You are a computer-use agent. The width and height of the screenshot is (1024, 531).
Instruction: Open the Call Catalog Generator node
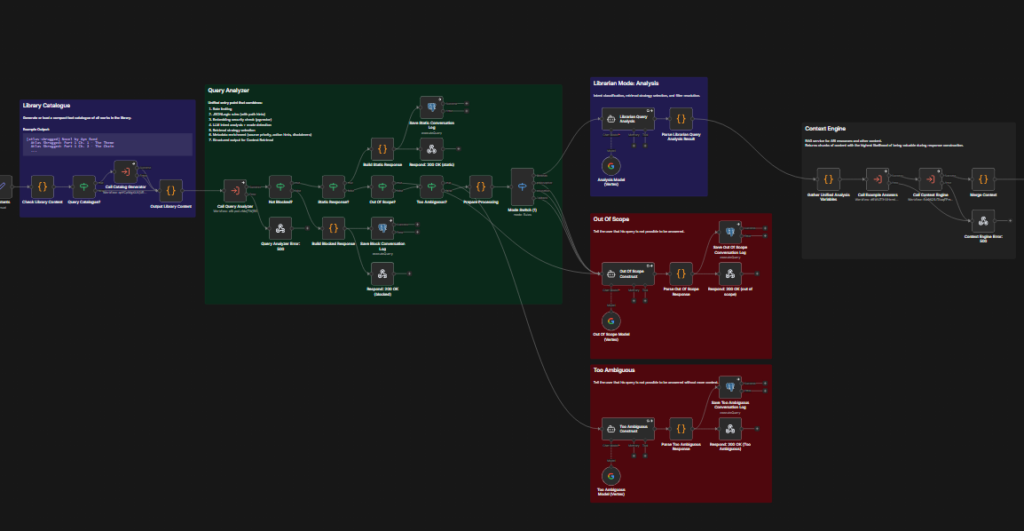coord(127,172)
